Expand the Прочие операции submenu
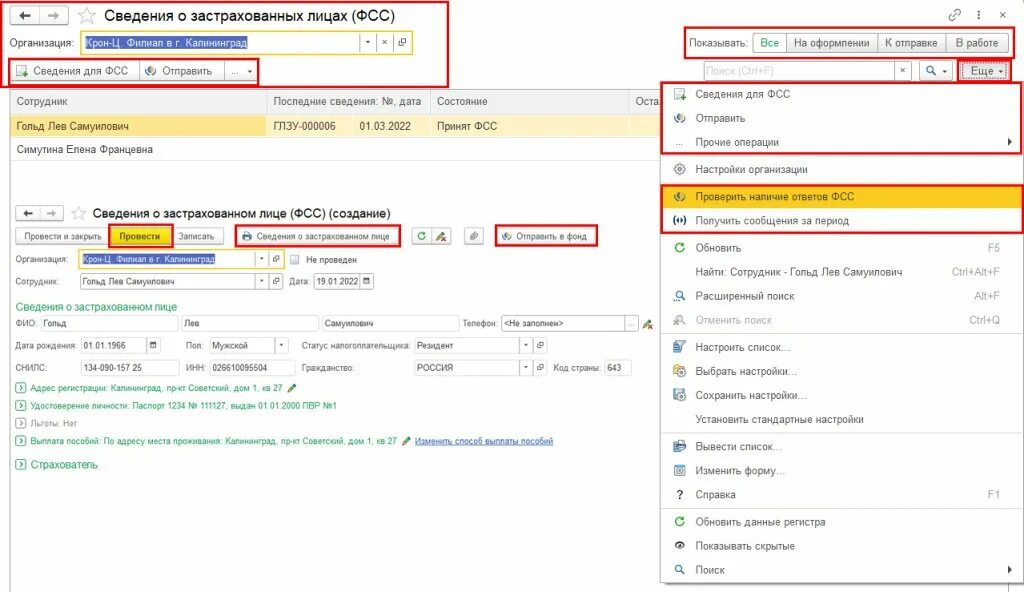The width and height of the screenshot is (1024, 592). click(841, 142)
